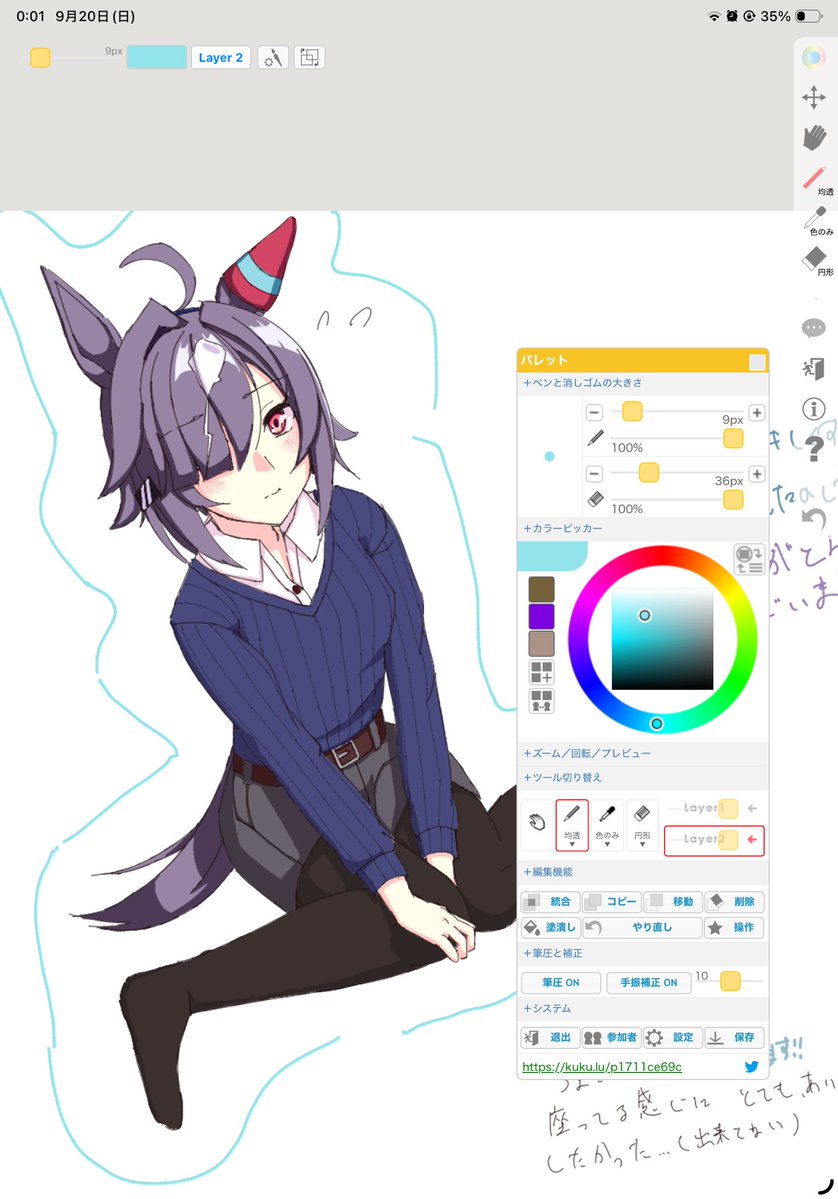Expand the ズーム/回転/プレビュー section
This screenshot has height=1199, width=838.
point(643,753)
